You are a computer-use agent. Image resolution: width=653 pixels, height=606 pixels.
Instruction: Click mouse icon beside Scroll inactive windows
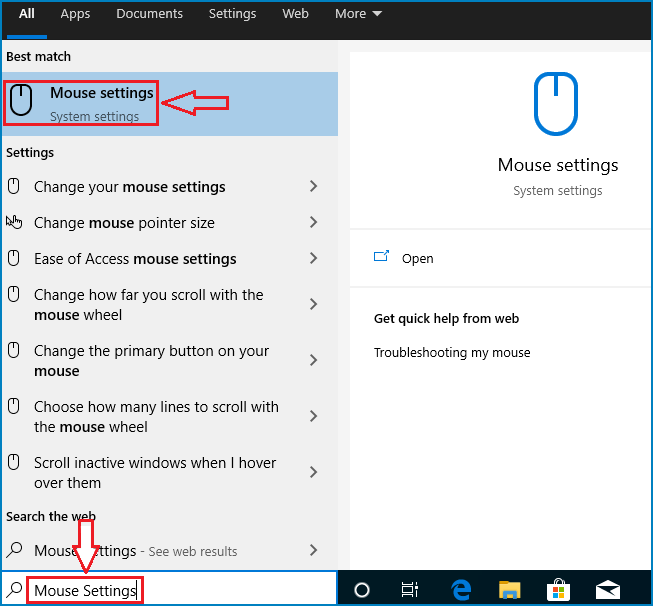pos(14,462)
